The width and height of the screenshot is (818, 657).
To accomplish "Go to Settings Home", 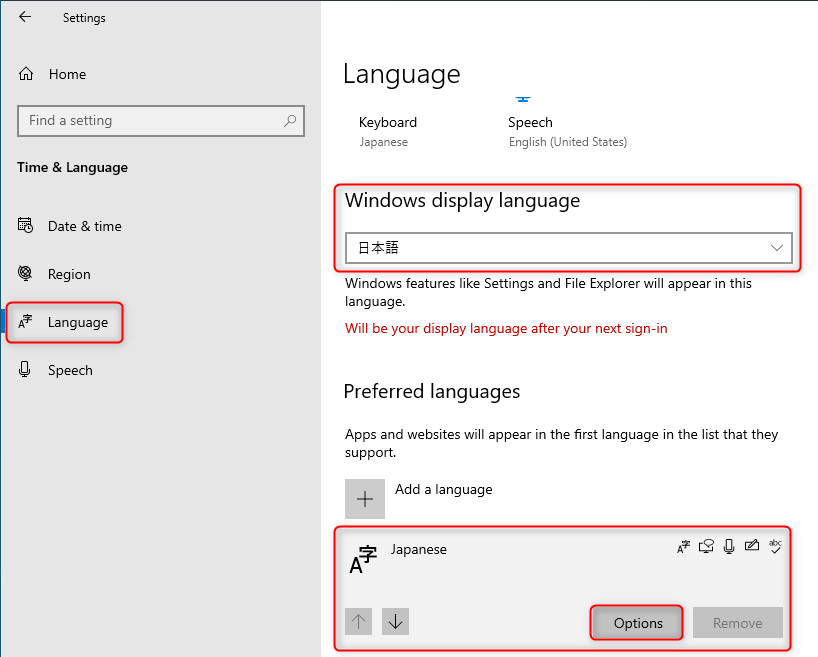I will [x=66, y=74].
